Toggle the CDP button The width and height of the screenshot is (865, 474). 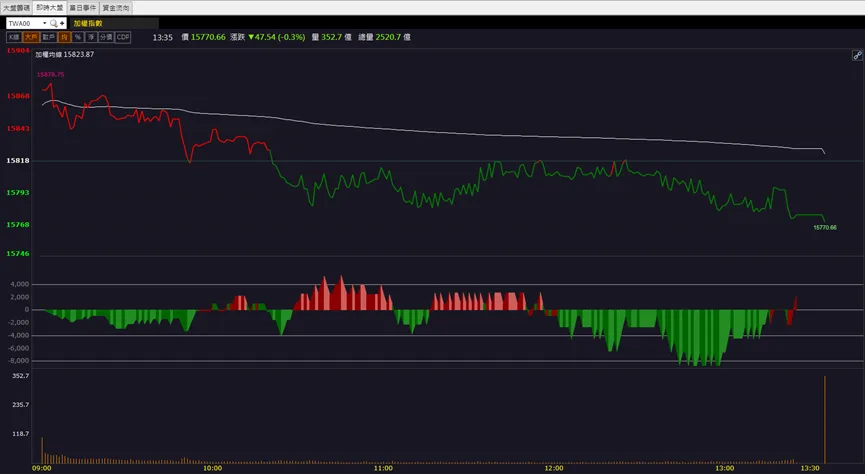[123, 37]
